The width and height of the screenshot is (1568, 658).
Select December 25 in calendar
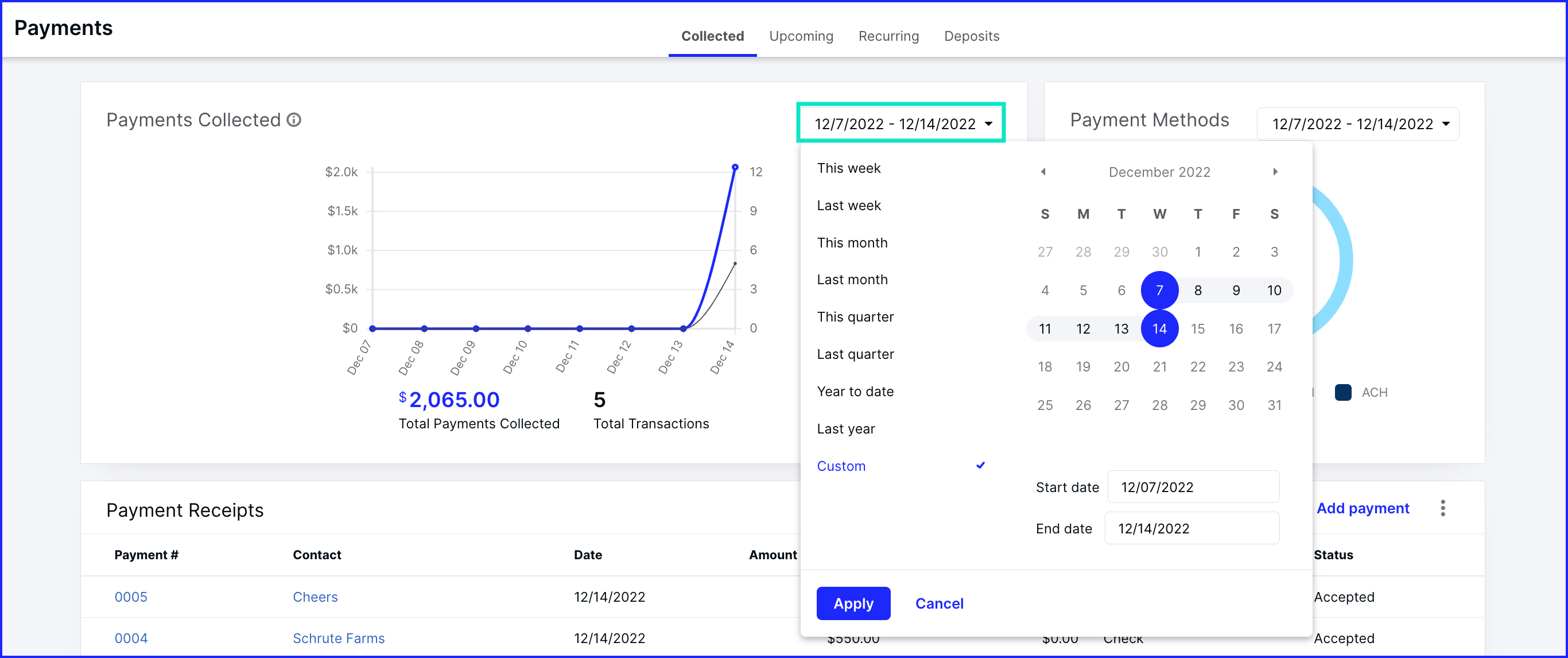[1045, 405]
